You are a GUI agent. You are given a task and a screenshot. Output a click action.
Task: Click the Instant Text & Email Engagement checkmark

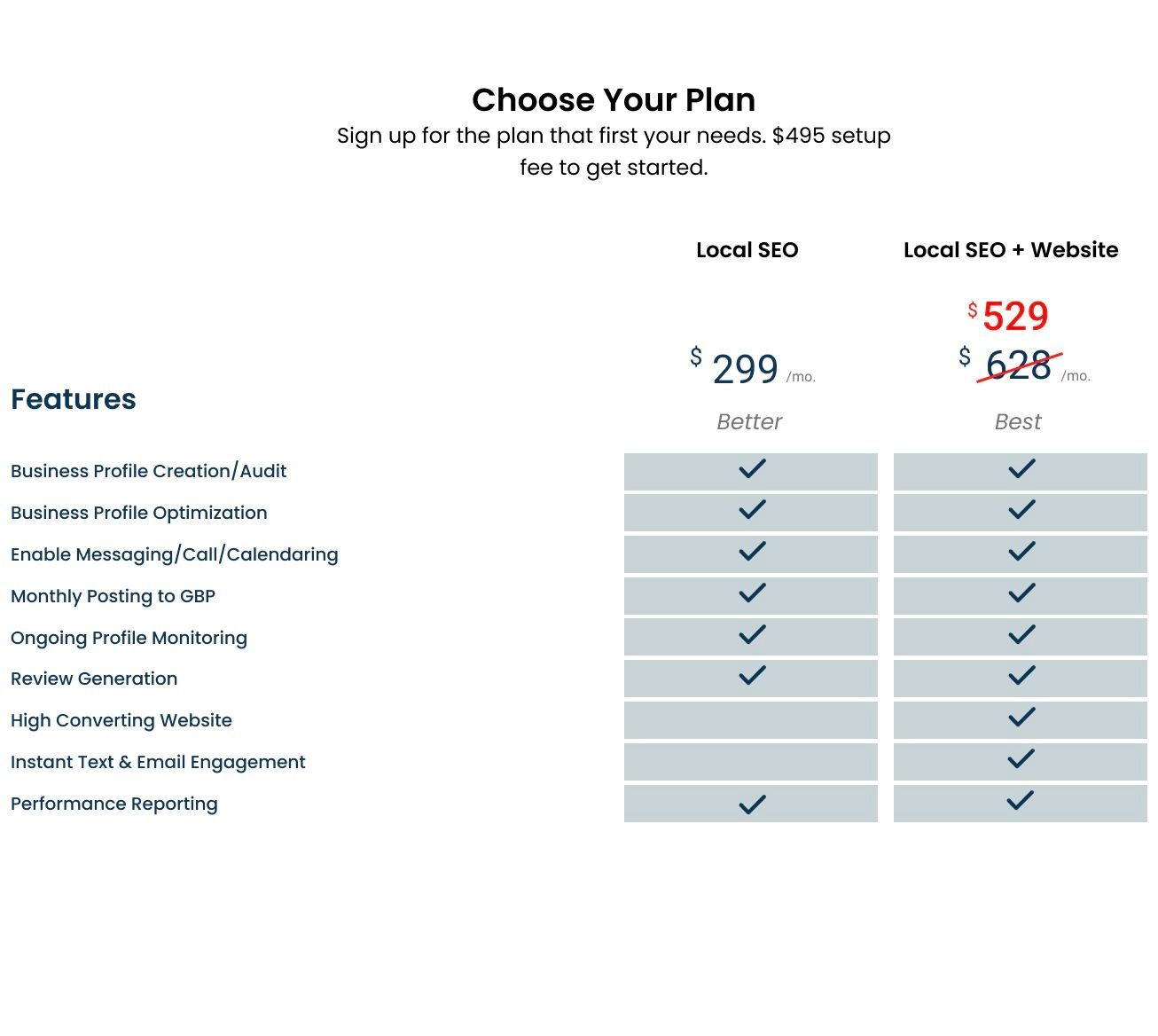pyautogui.click(x=1021, y=759)
